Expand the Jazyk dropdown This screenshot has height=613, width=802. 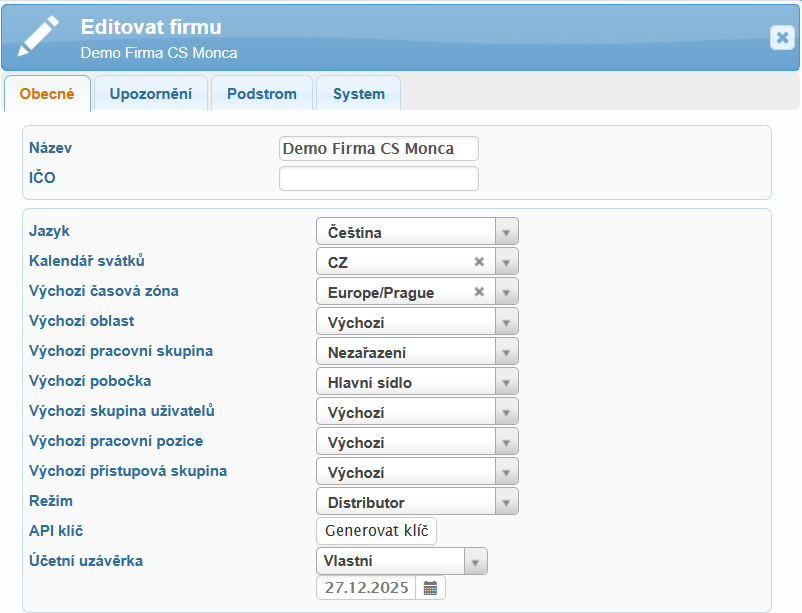[506, 232]
